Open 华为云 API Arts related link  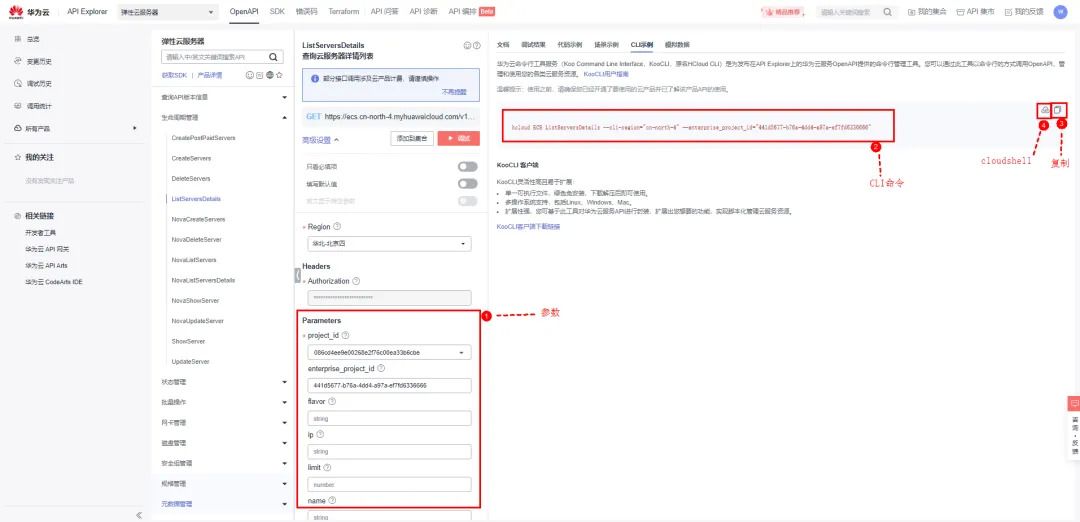tap(46, 265)
